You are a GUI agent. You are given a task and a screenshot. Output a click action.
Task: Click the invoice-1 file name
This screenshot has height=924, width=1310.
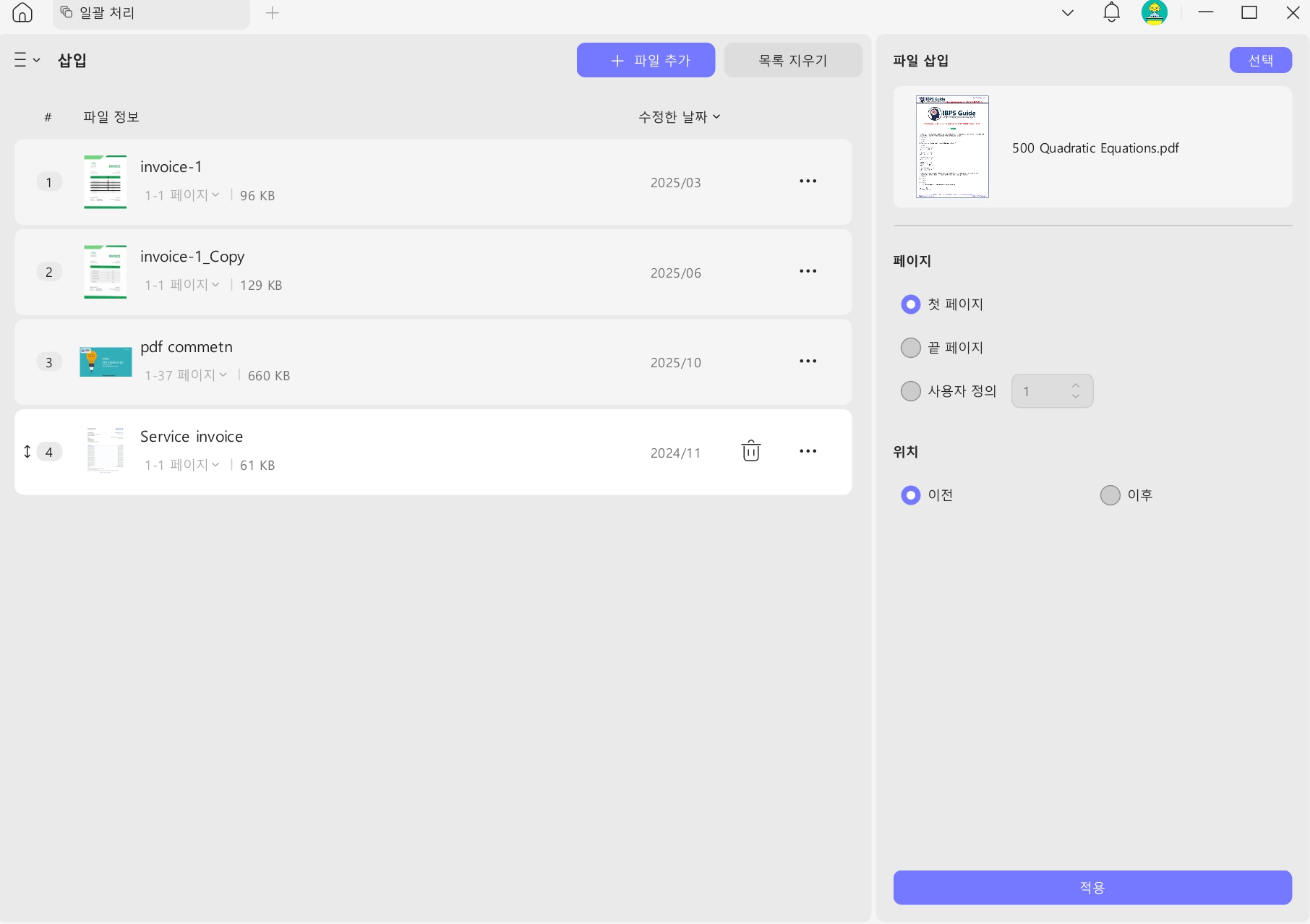[x=171, y=167]
